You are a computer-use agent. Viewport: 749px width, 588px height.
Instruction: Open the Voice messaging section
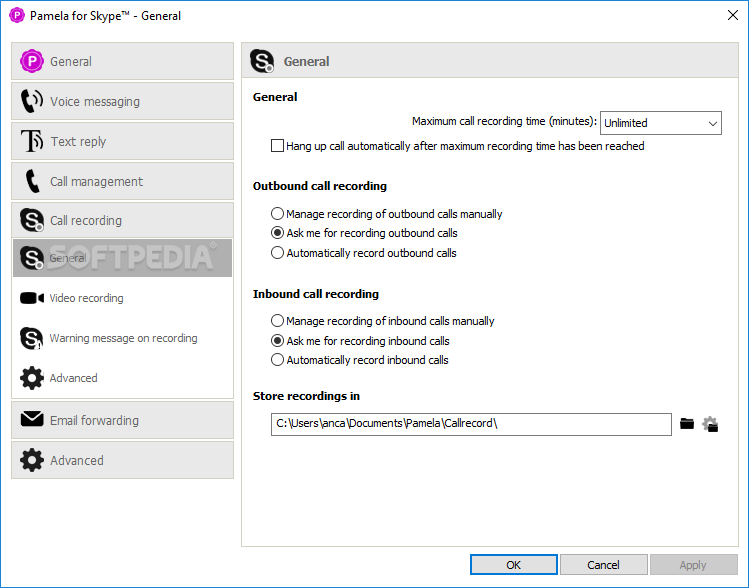[122, 101]
